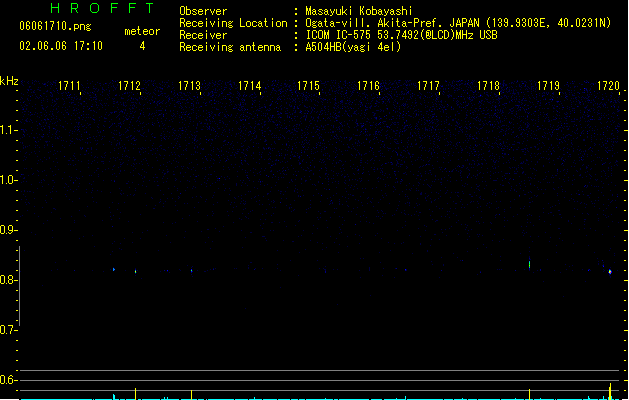Click the timestamp 02.06.06 17:10

(x=61, y=46)
